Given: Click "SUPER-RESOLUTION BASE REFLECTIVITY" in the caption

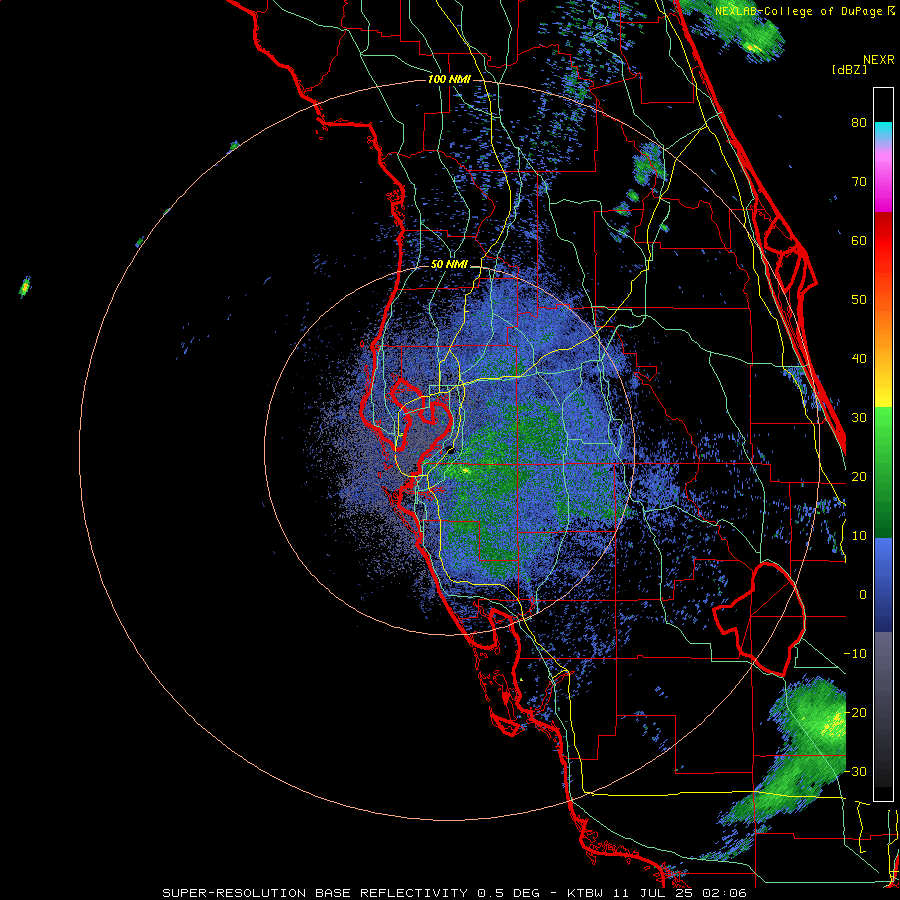Looking at the screenshot, I should 315,893.
